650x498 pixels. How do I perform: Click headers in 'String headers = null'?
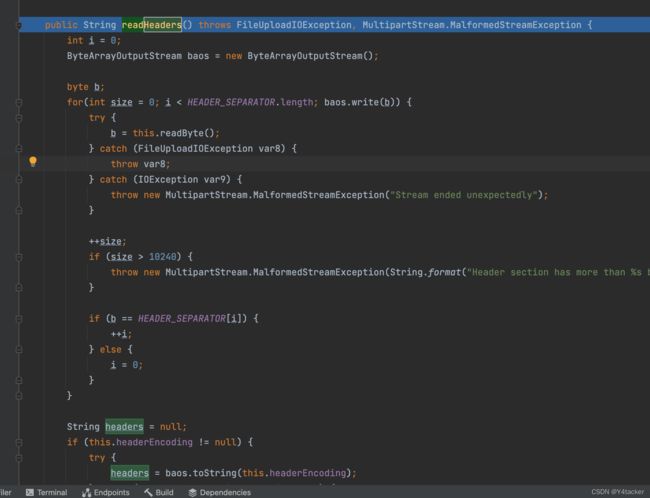(124, 427)
